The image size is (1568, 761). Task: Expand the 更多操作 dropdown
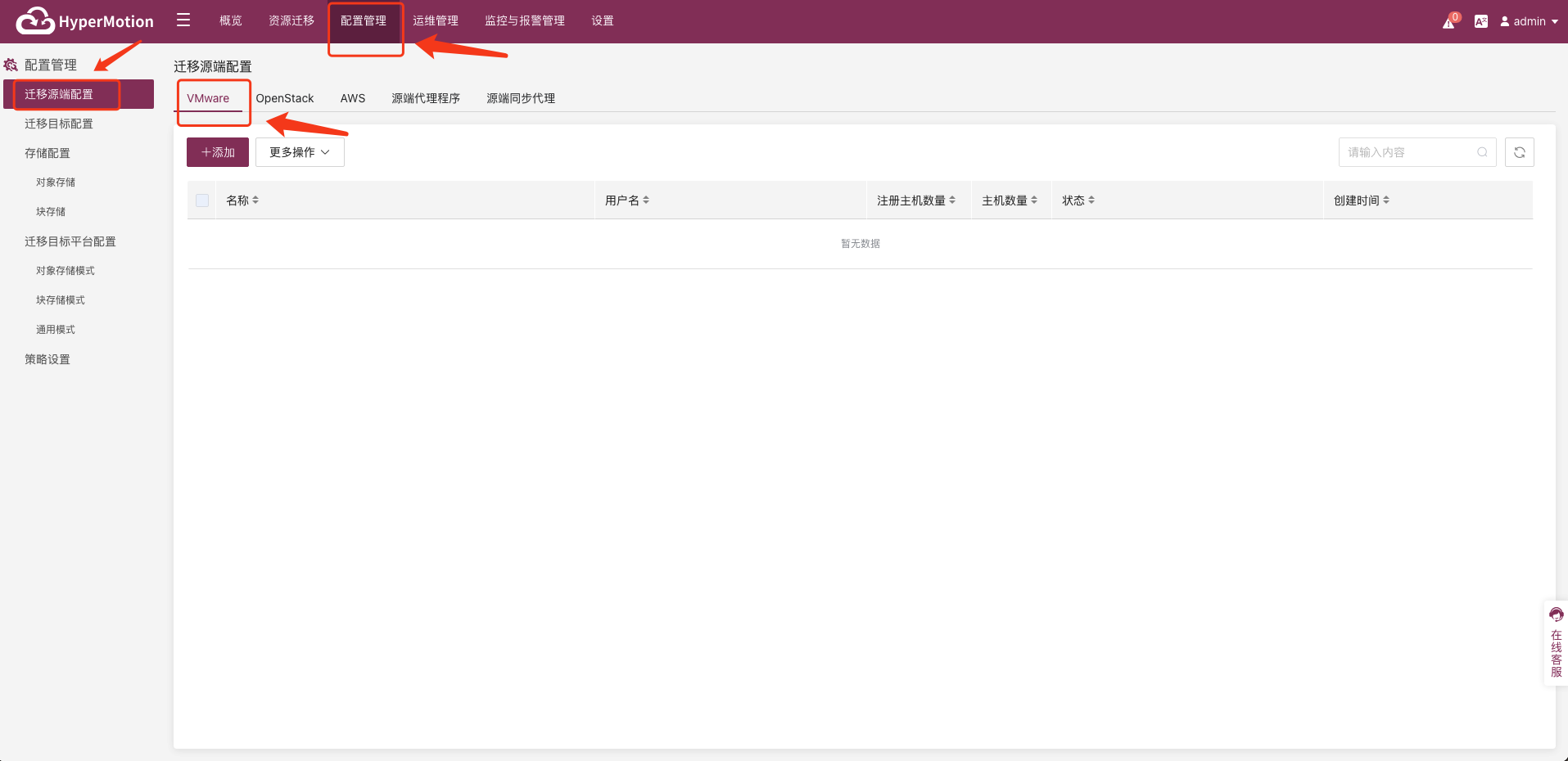300,152
